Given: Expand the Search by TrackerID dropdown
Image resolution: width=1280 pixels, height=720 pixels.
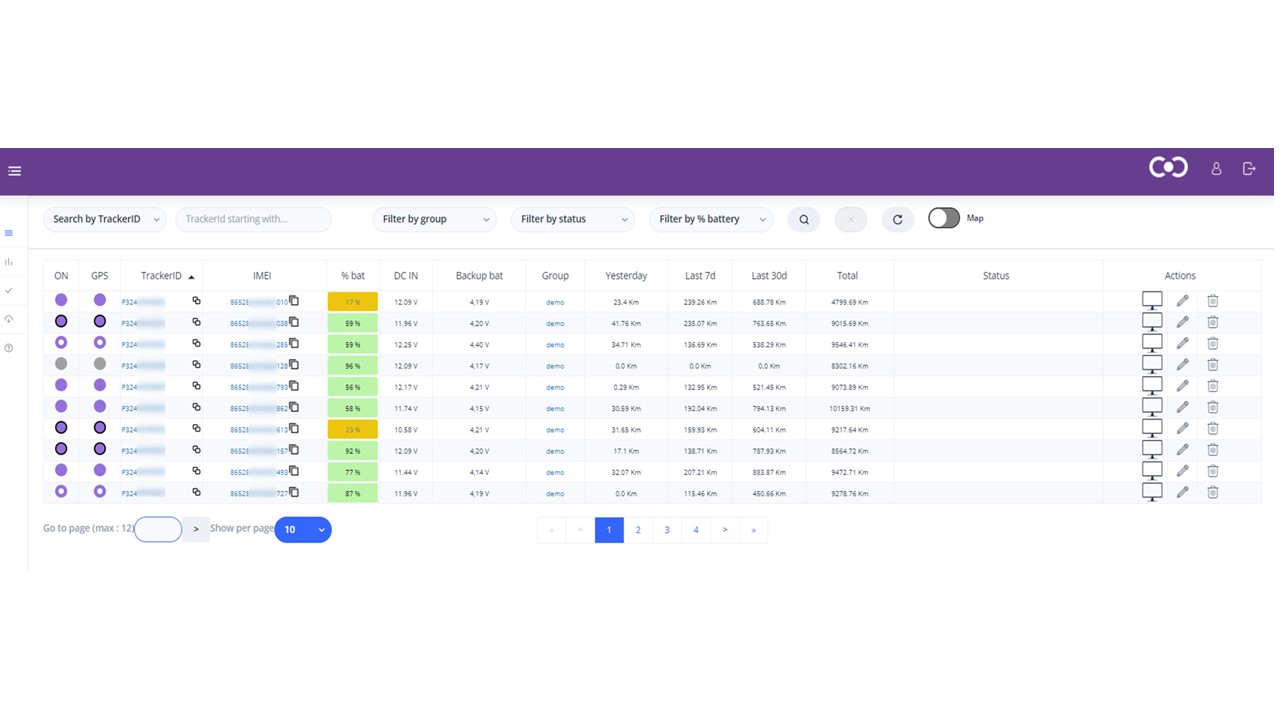Looking at the screenshot, I should (x=104, y=220).
